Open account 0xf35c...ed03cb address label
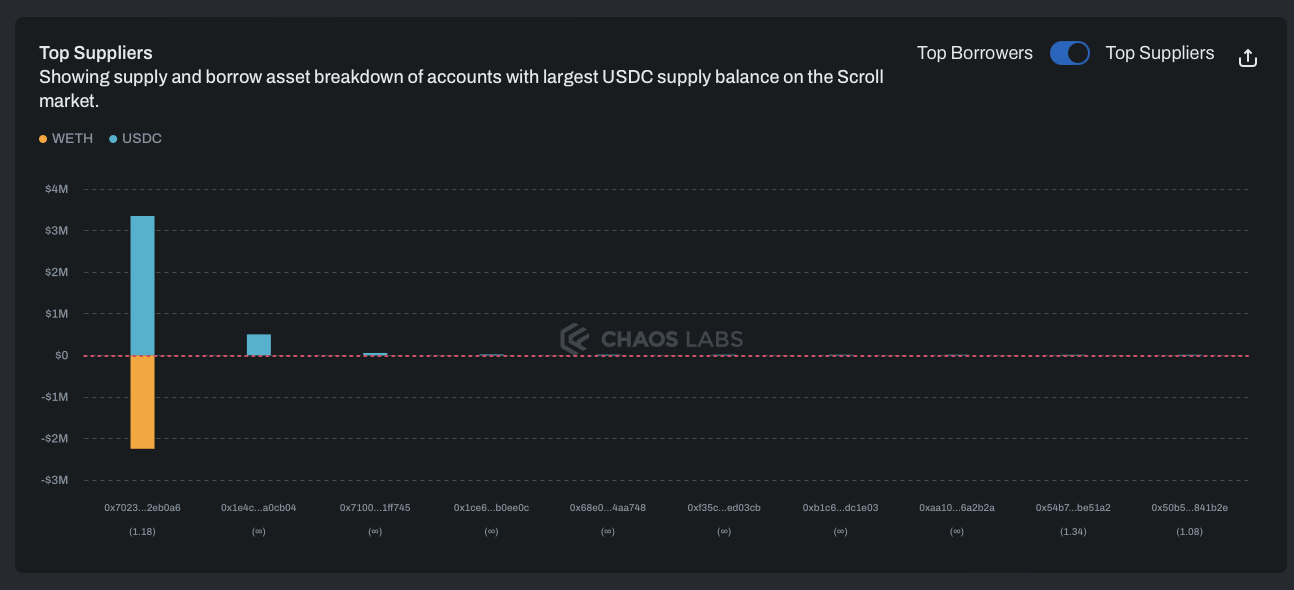Screen dimensions: 1294x590 tap(724, 508)
